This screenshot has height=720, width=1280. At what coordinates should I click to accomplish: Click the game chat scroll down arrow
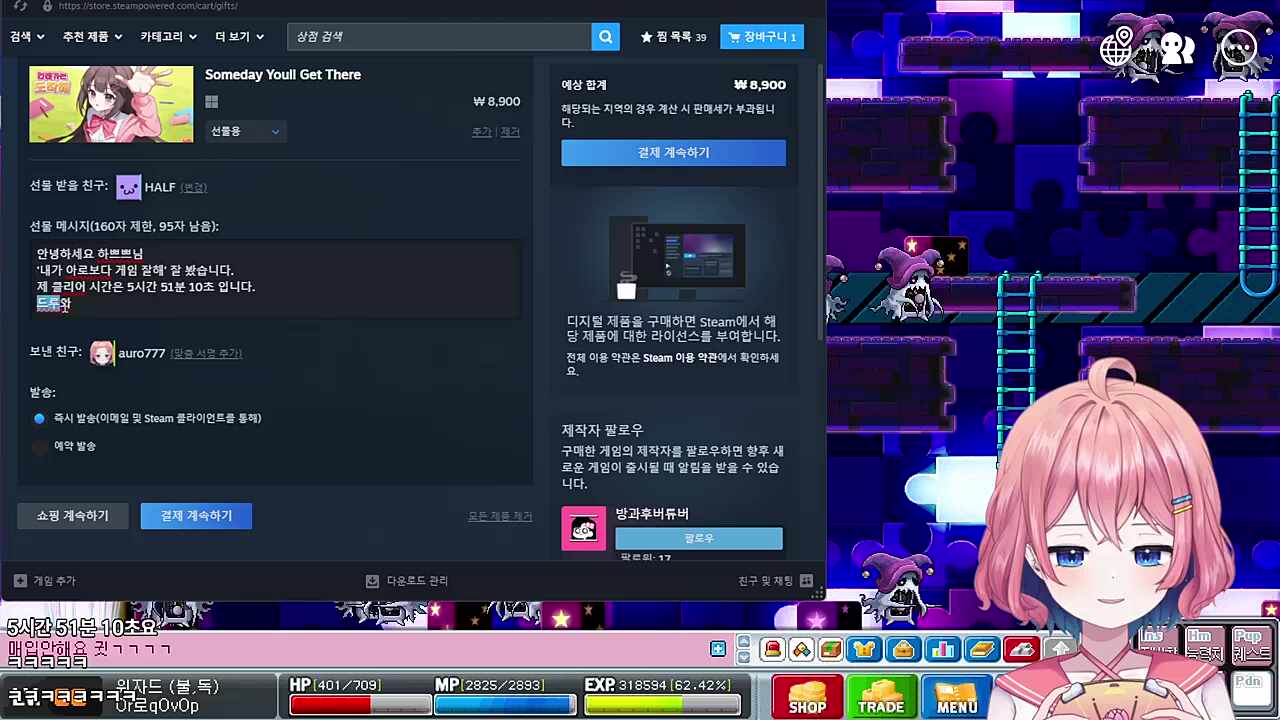[x=743, y=657]
